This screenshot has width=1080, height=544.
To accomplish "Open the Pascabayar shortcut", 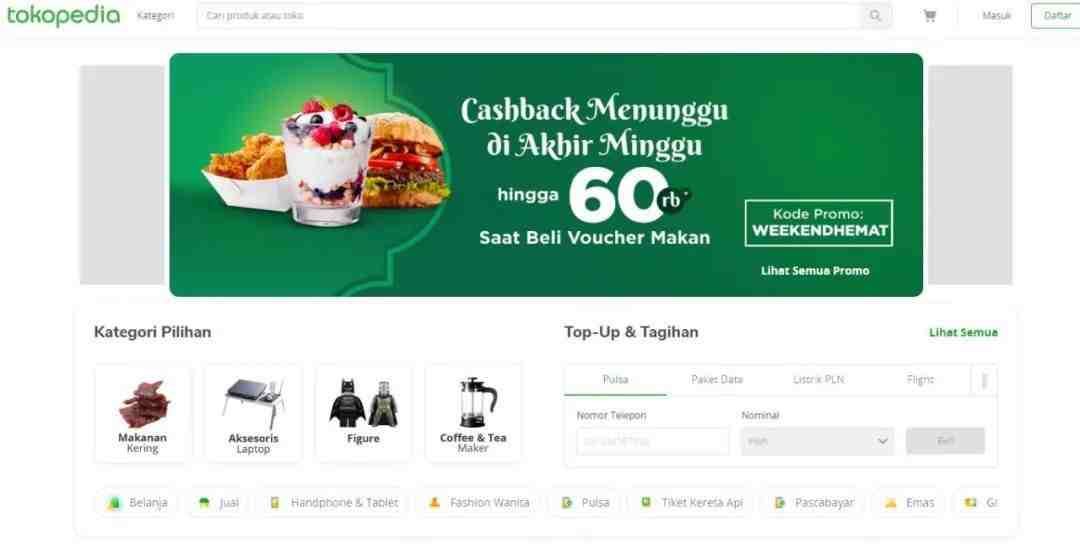I will [x=813, y=503].
